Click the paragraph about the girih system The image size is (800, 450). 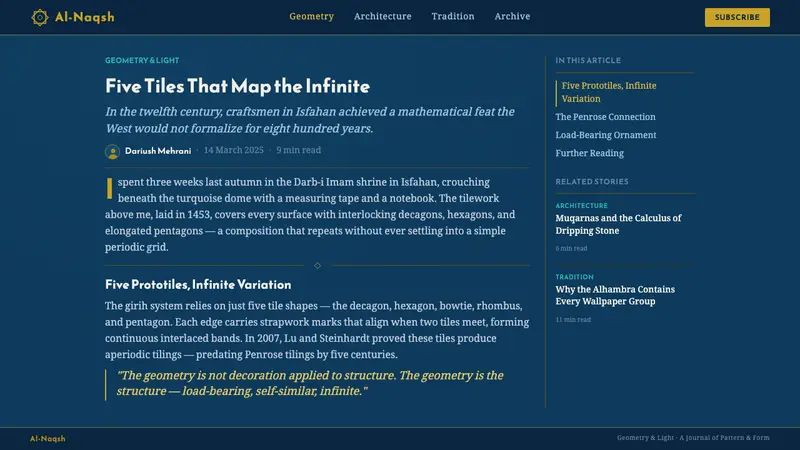coord(317,330)
